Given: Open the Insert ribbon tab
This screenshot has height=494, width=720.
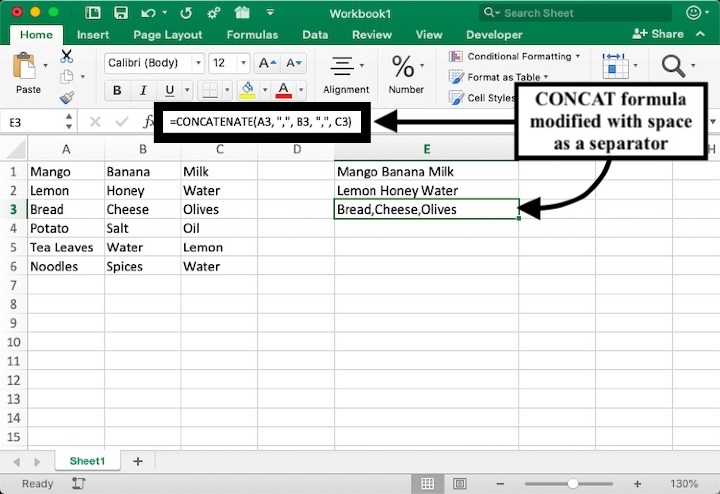Looking at the screenshot, I should click(93, 35).
